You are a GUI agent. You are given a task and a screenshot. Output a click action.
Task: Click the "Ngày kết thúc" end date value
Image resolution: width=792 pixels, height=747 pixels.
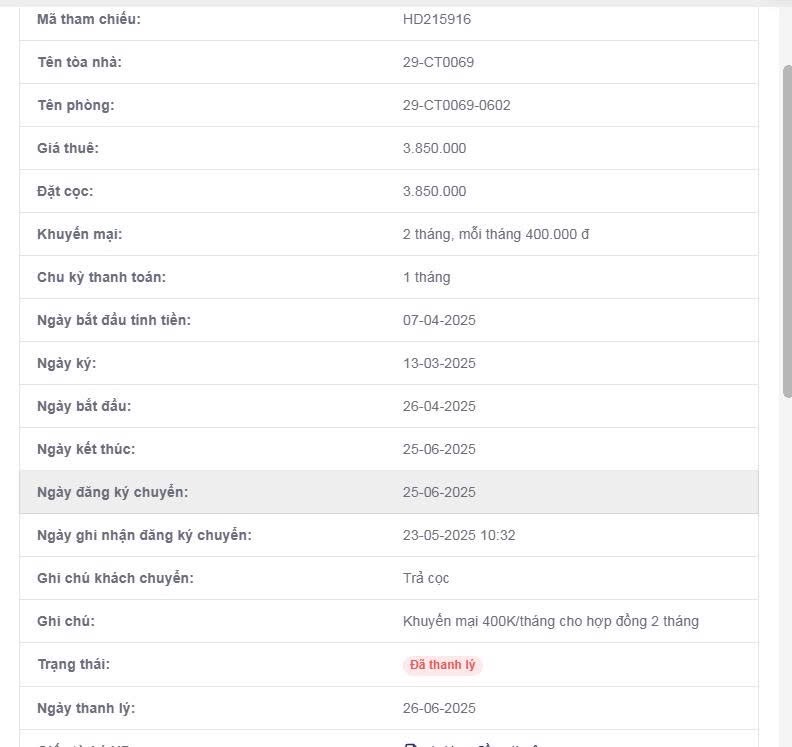click(x=439, y=449)
